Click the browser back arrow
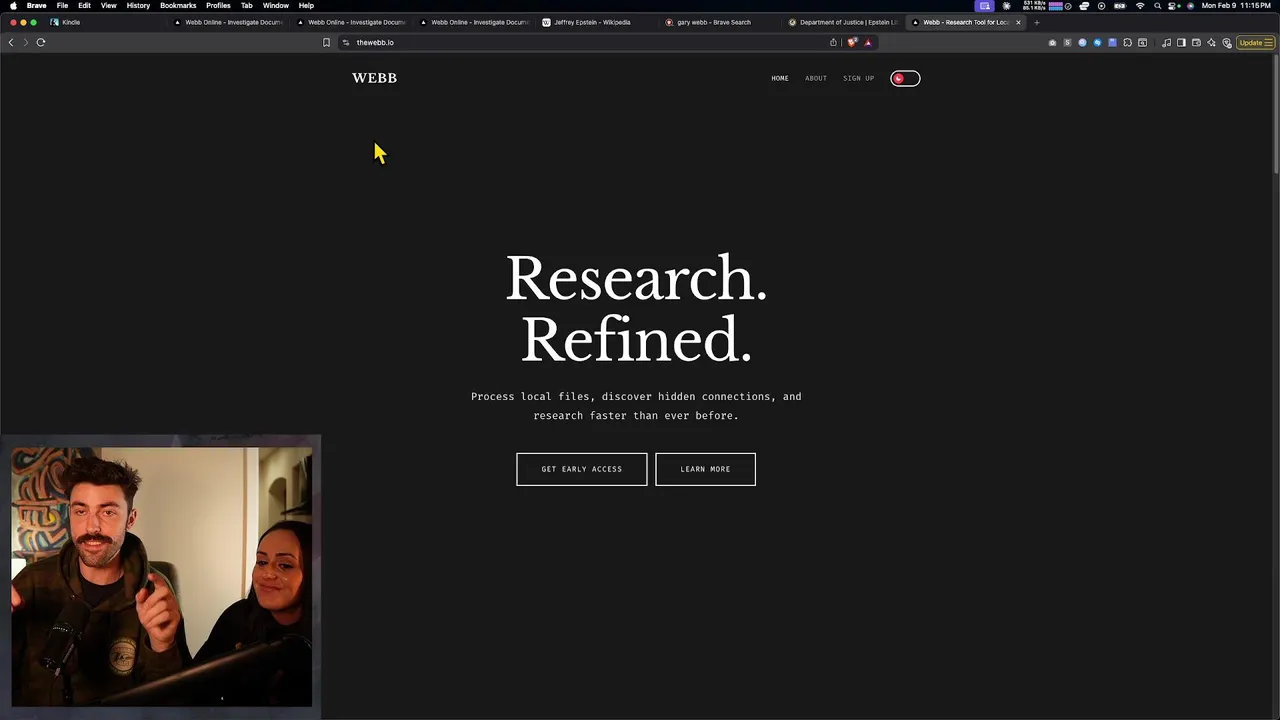Screen dimensions: 1280x720 point(11,42)
